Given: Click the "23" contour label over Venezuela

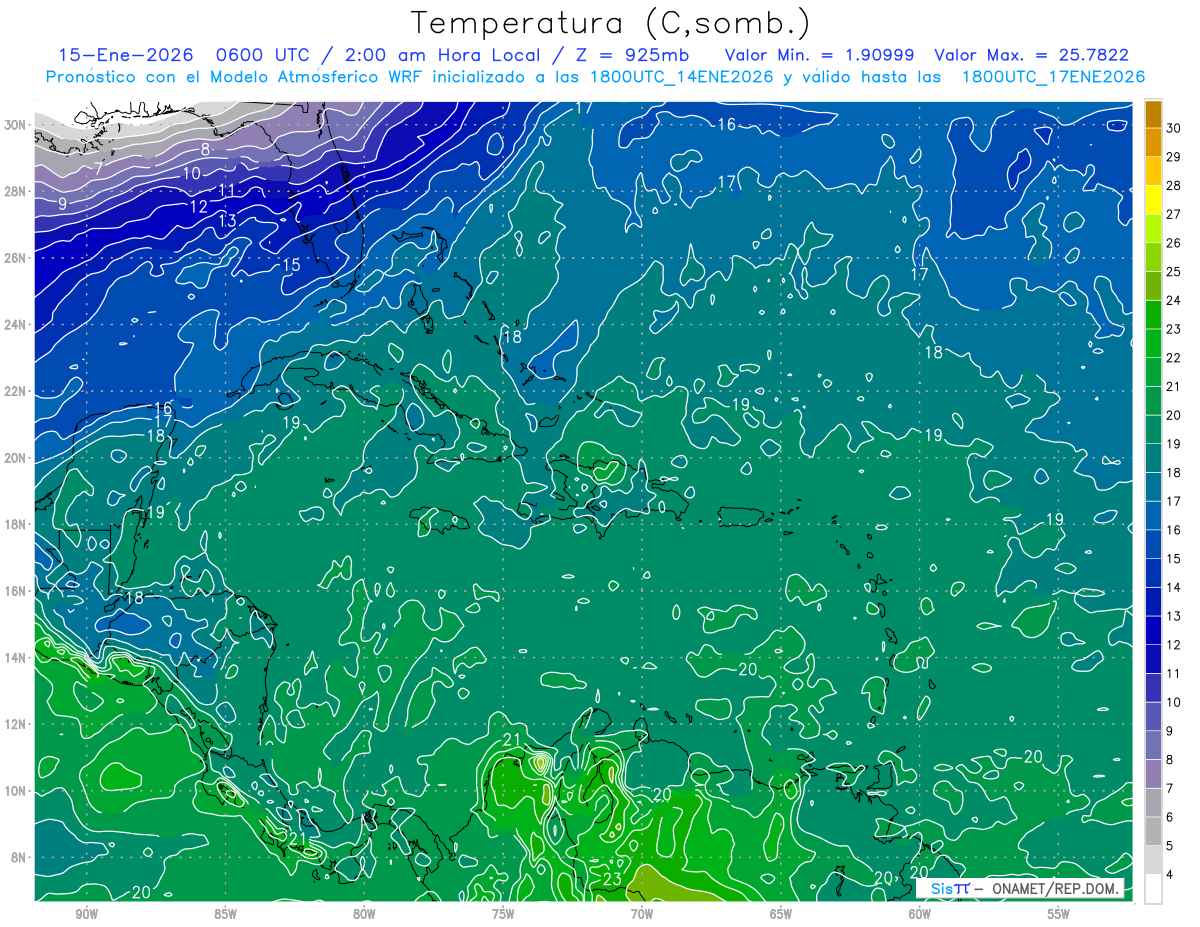Looking at the screenshot, I should pyautogui.click(x=614, y=879).
